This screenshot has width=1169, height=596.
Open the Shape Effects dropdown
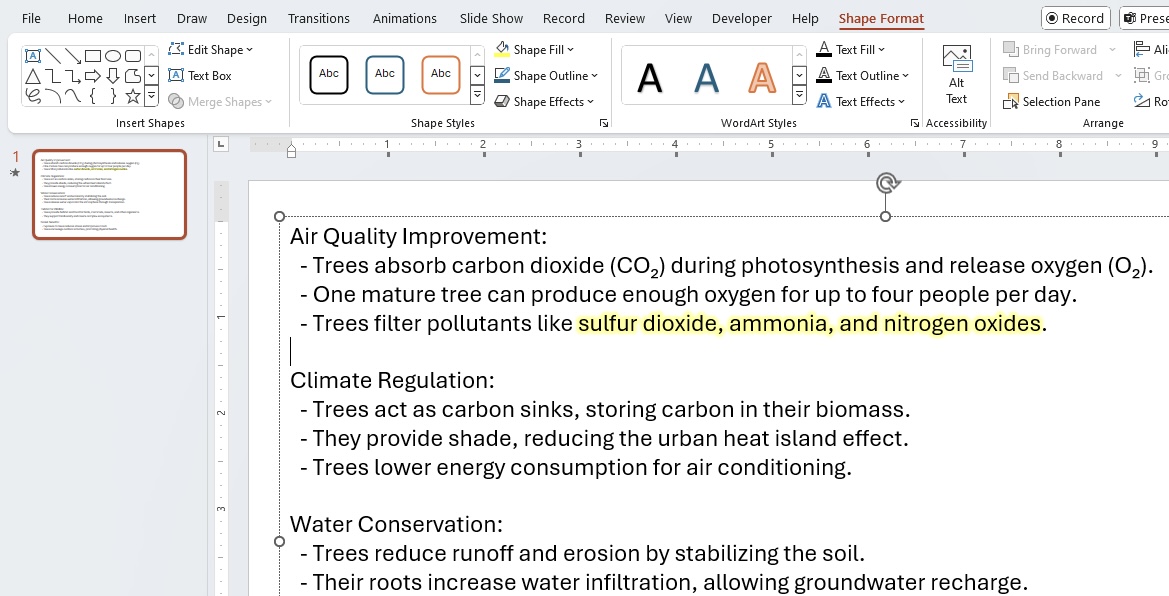click(543, 101)
